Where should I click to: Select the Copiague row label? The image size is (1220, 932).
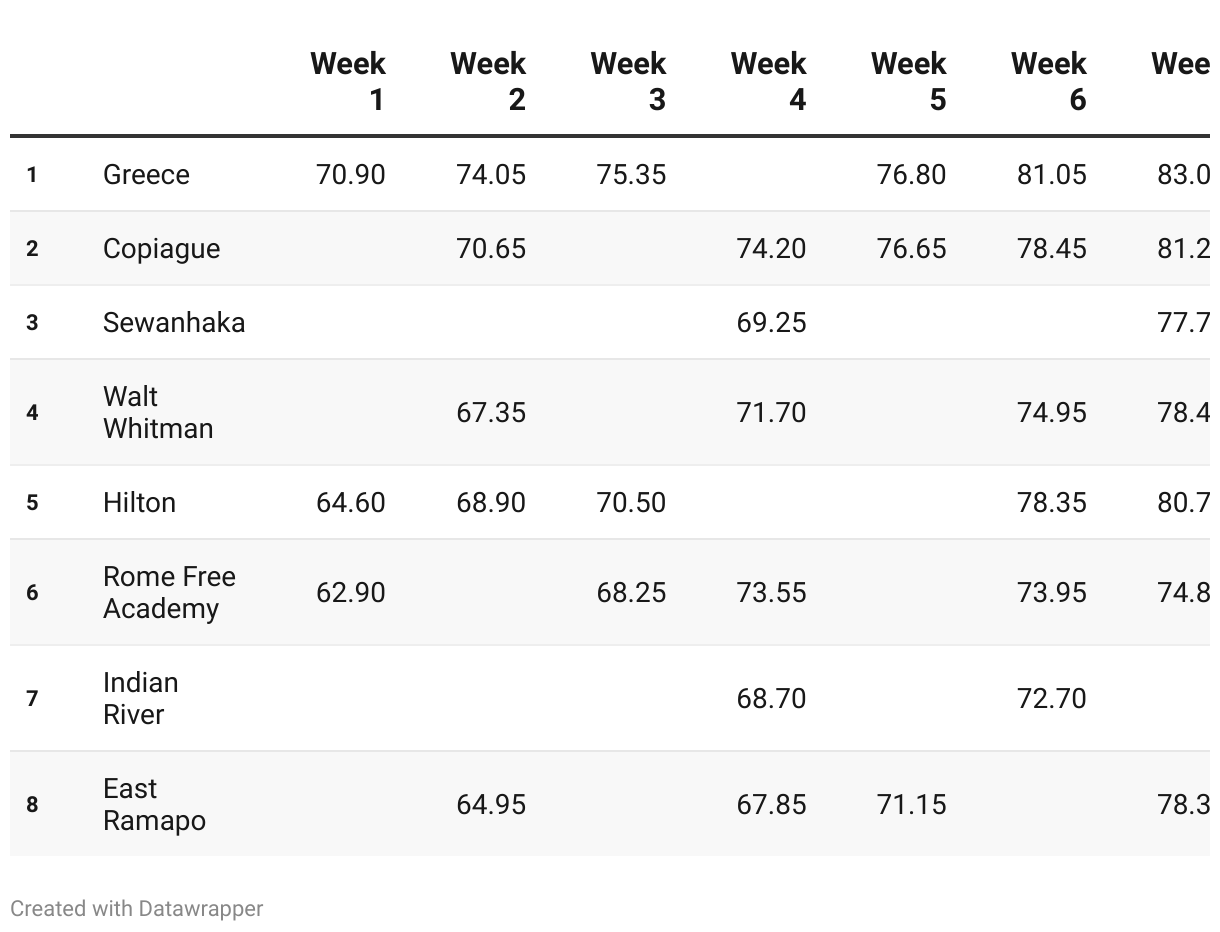(x=161, y=249)
